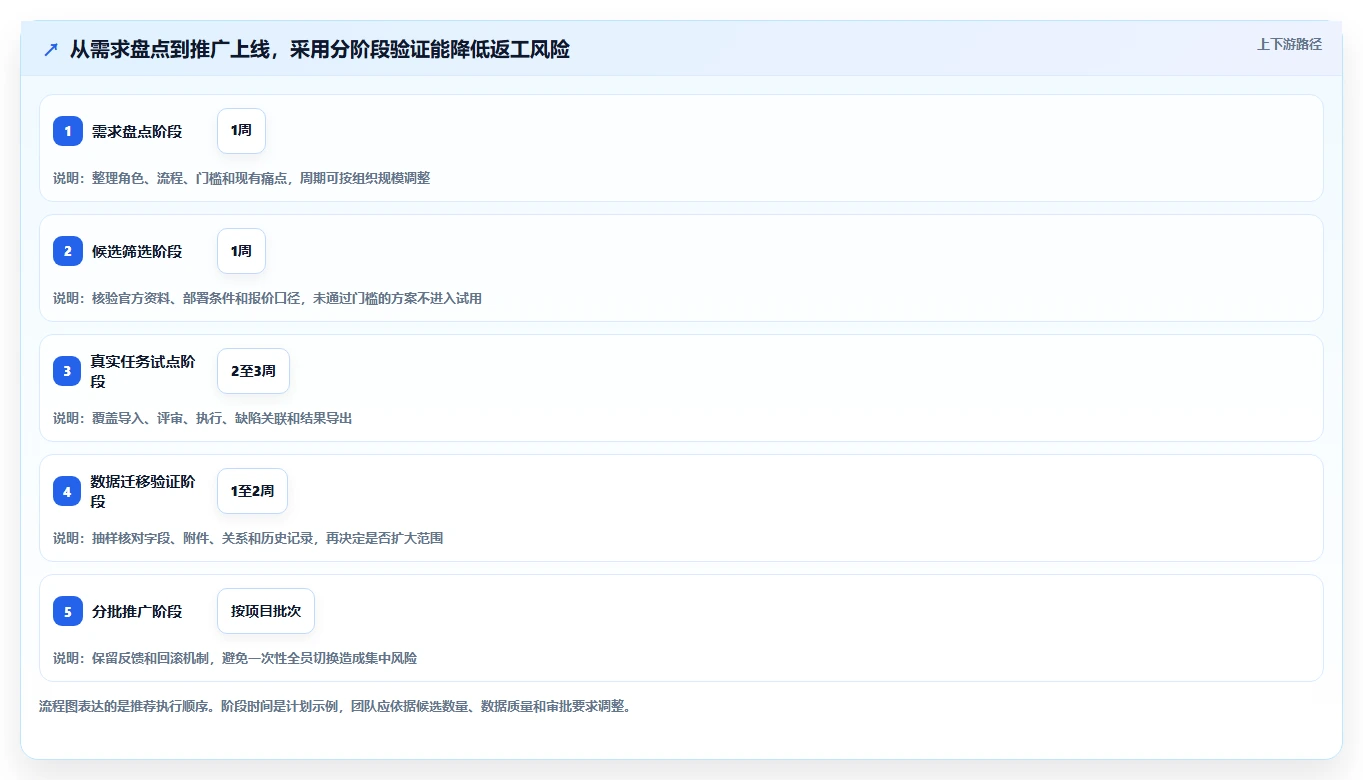The width and height of the screenshot is (1363, 780).
Task: Click the 上下游路径 label at top right
Action: click(1289, 44)
